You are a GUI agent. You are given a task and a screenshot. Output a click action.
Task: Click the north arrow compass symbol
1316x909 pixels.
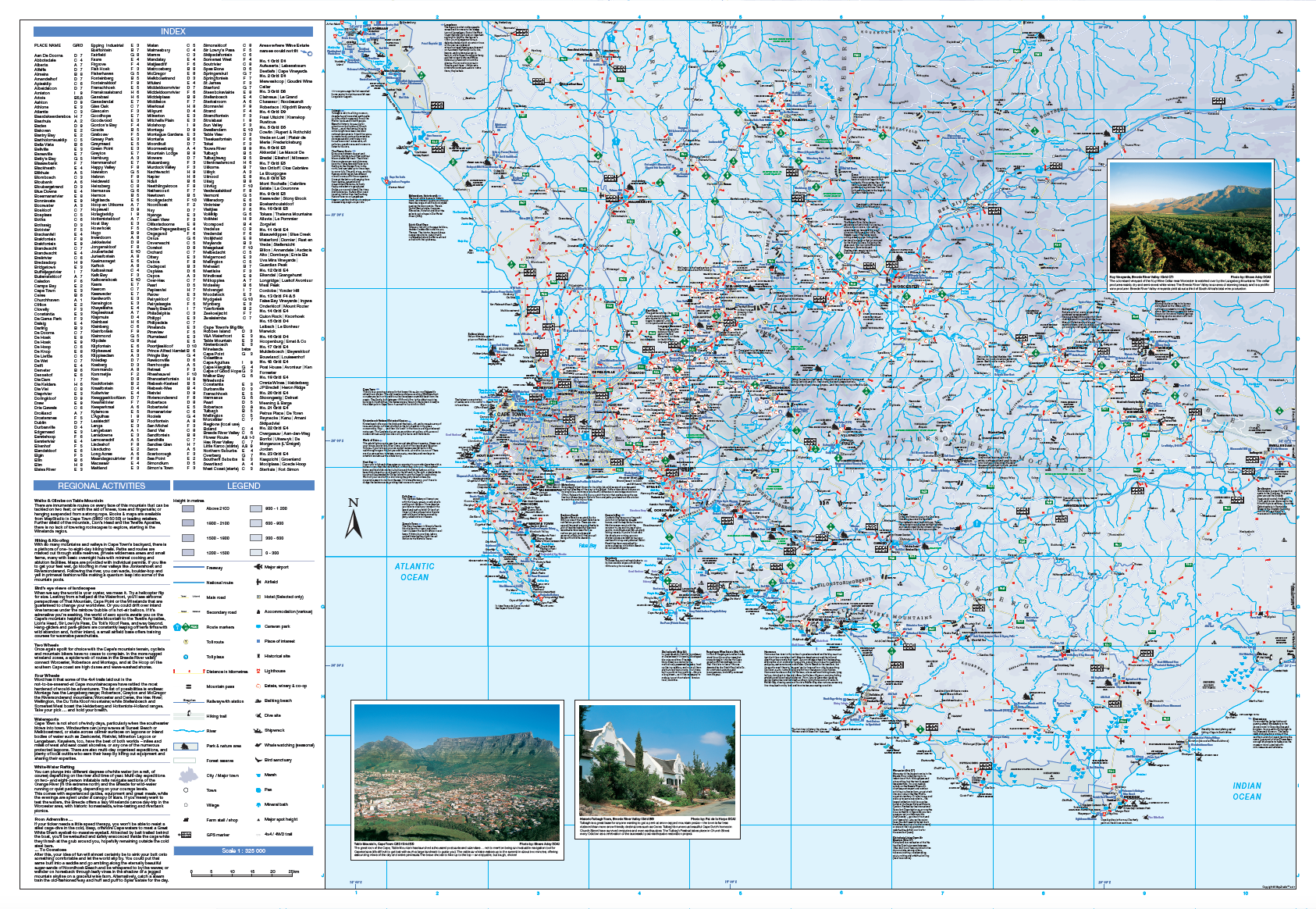click(354, 519)
